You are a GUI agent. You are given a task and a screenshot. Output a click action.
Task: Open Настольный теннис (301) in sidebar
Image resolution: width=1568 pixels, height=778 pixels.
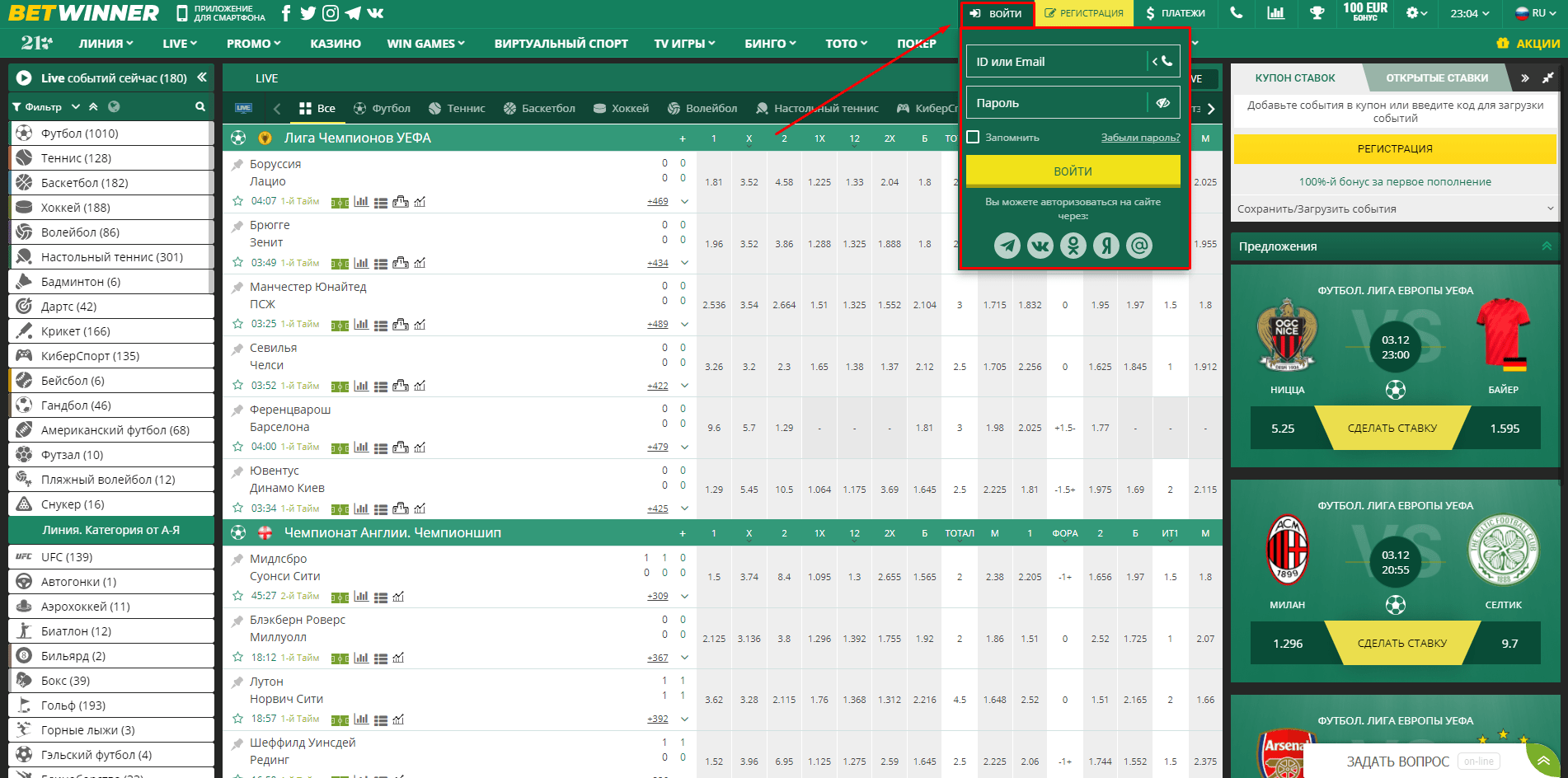point(111,257)
